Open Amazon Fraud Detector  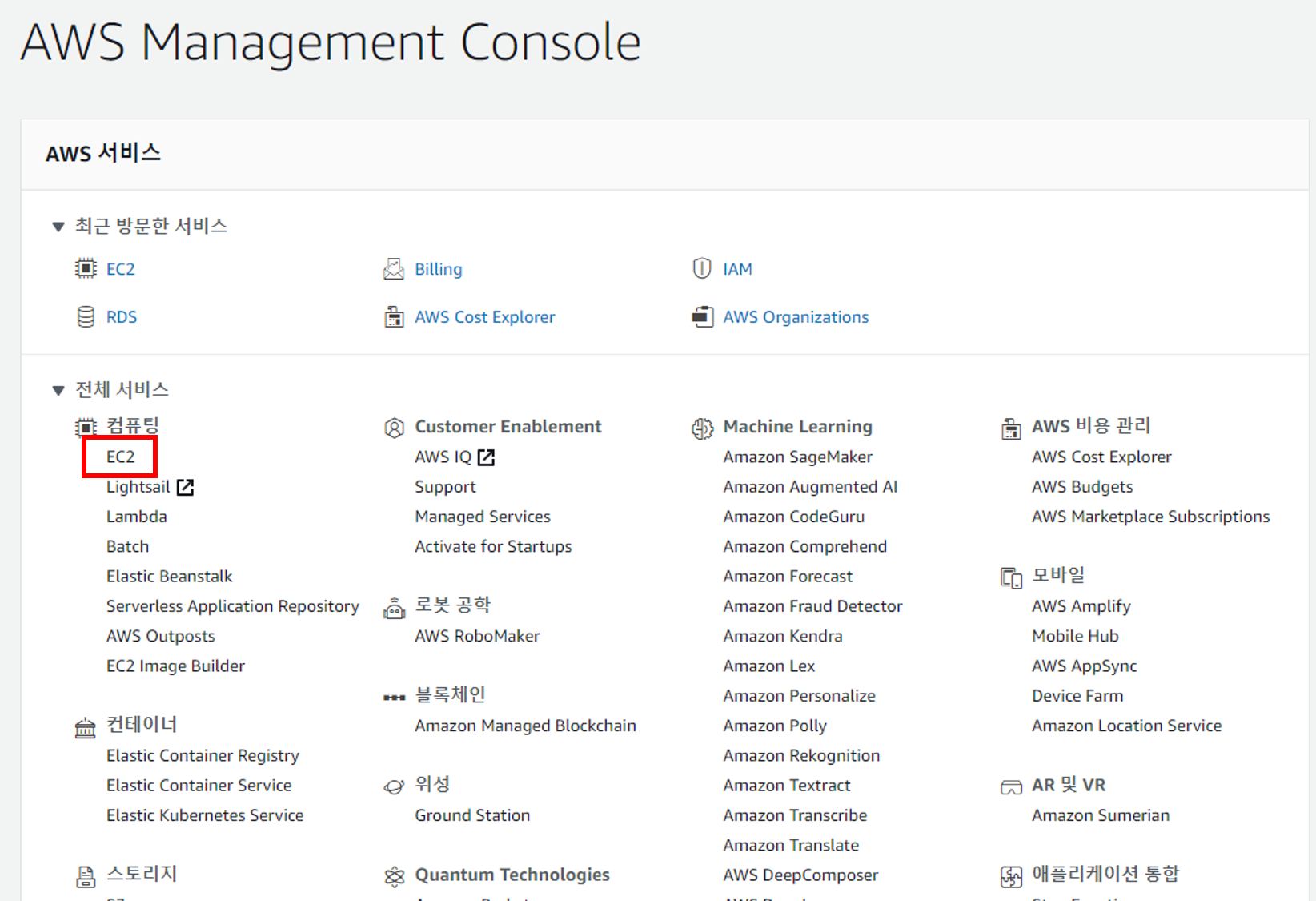(812, 606)
